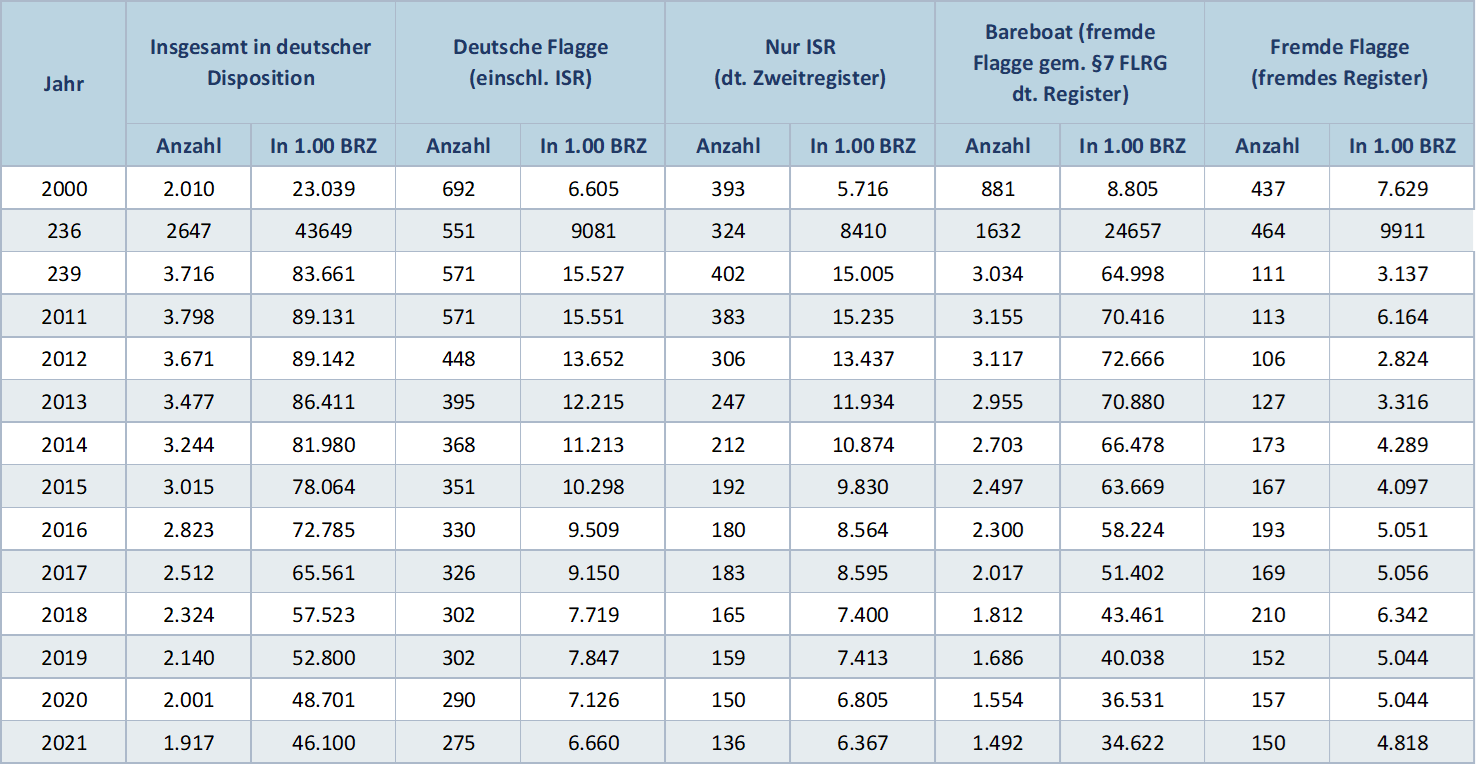1476x765 pixels.
Task: Click the cell containing "24657"
Action: pos(1133,232)
